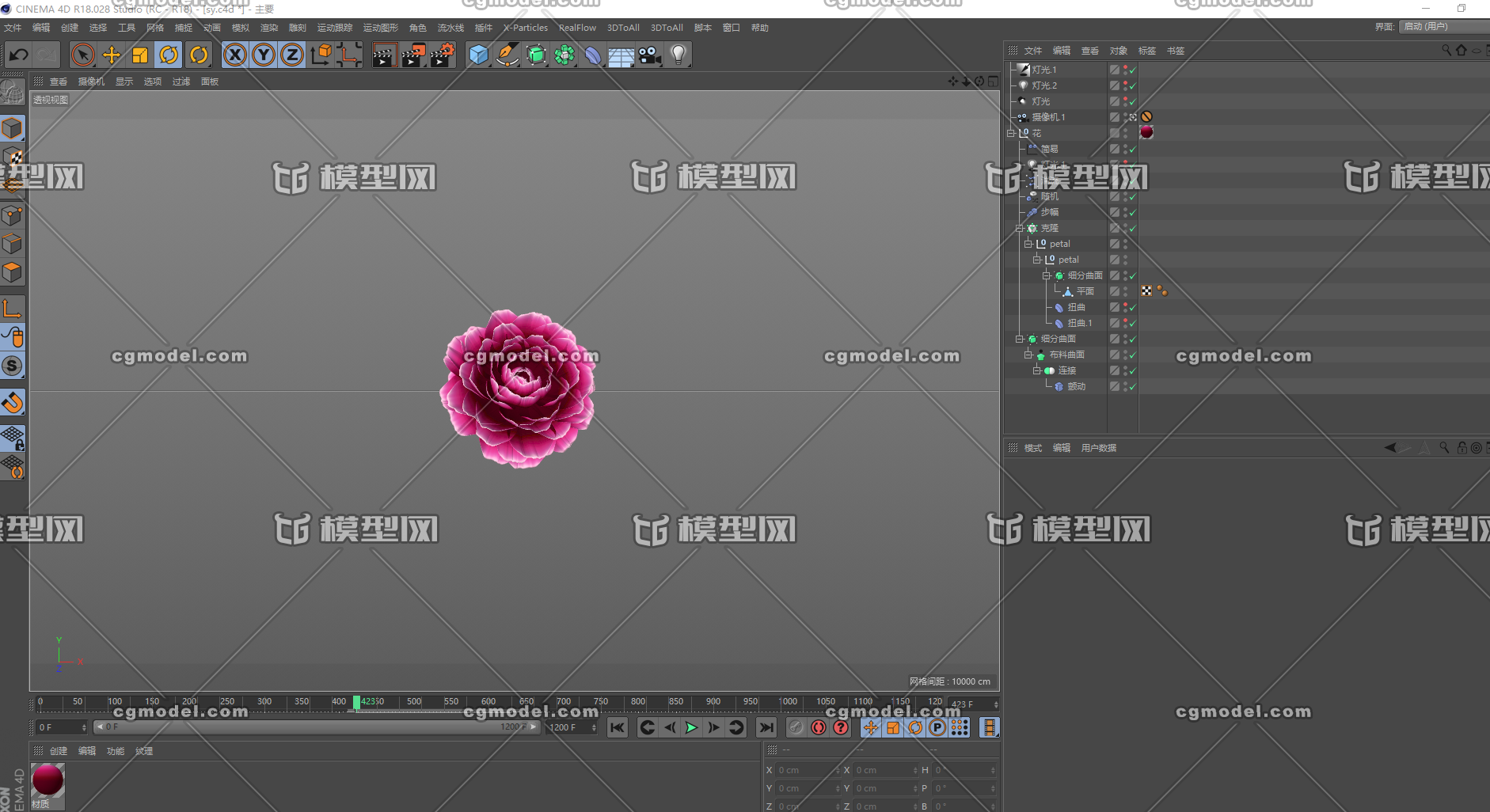Click the Bend deformer icon
Image resolution: width=1490 pixels, height=812 pixels.
click(x=593, y=55)
